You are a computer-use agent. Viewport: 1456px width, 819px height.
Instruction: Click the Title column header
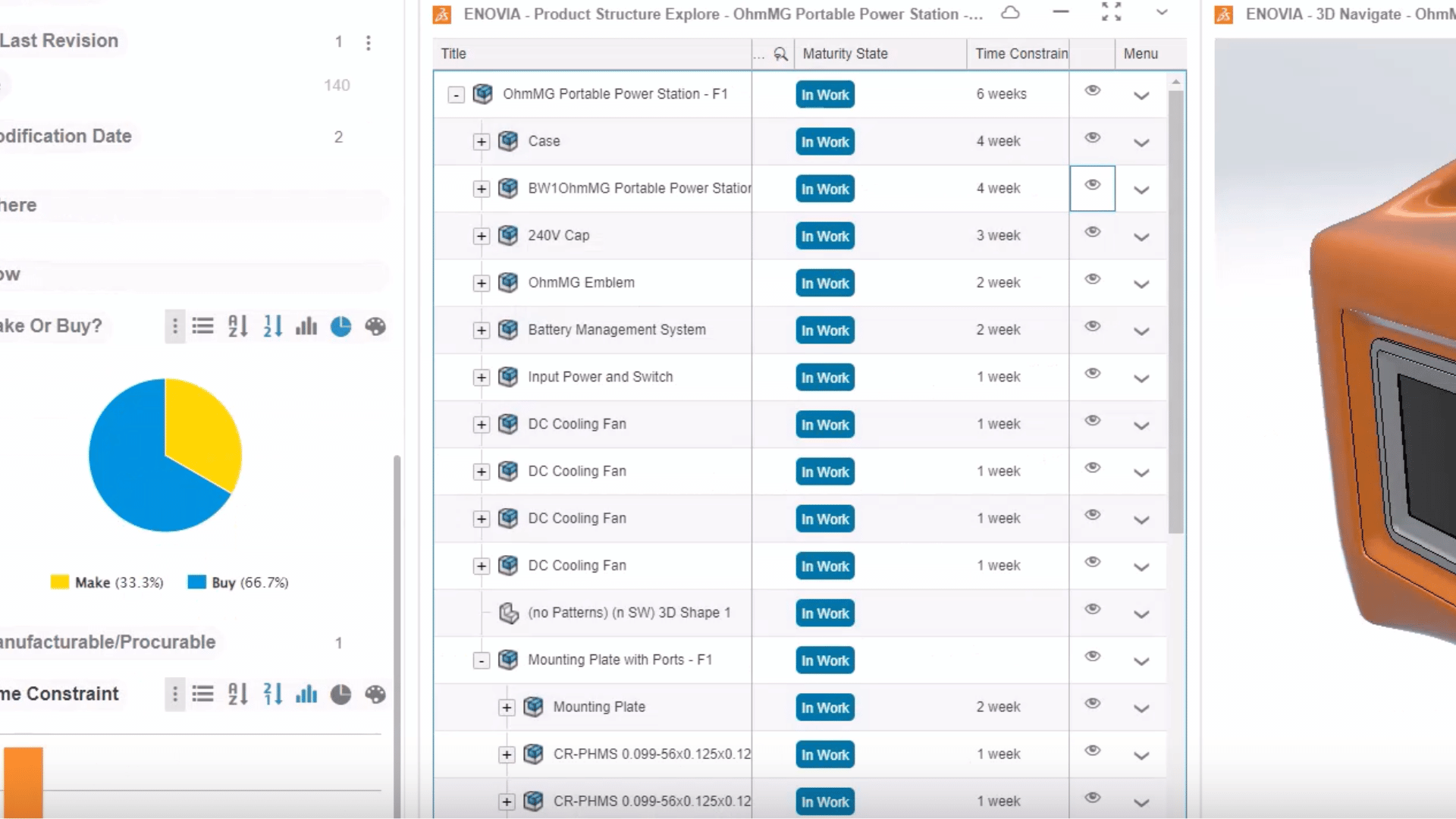pyautogui.click(x=592, y=54)
